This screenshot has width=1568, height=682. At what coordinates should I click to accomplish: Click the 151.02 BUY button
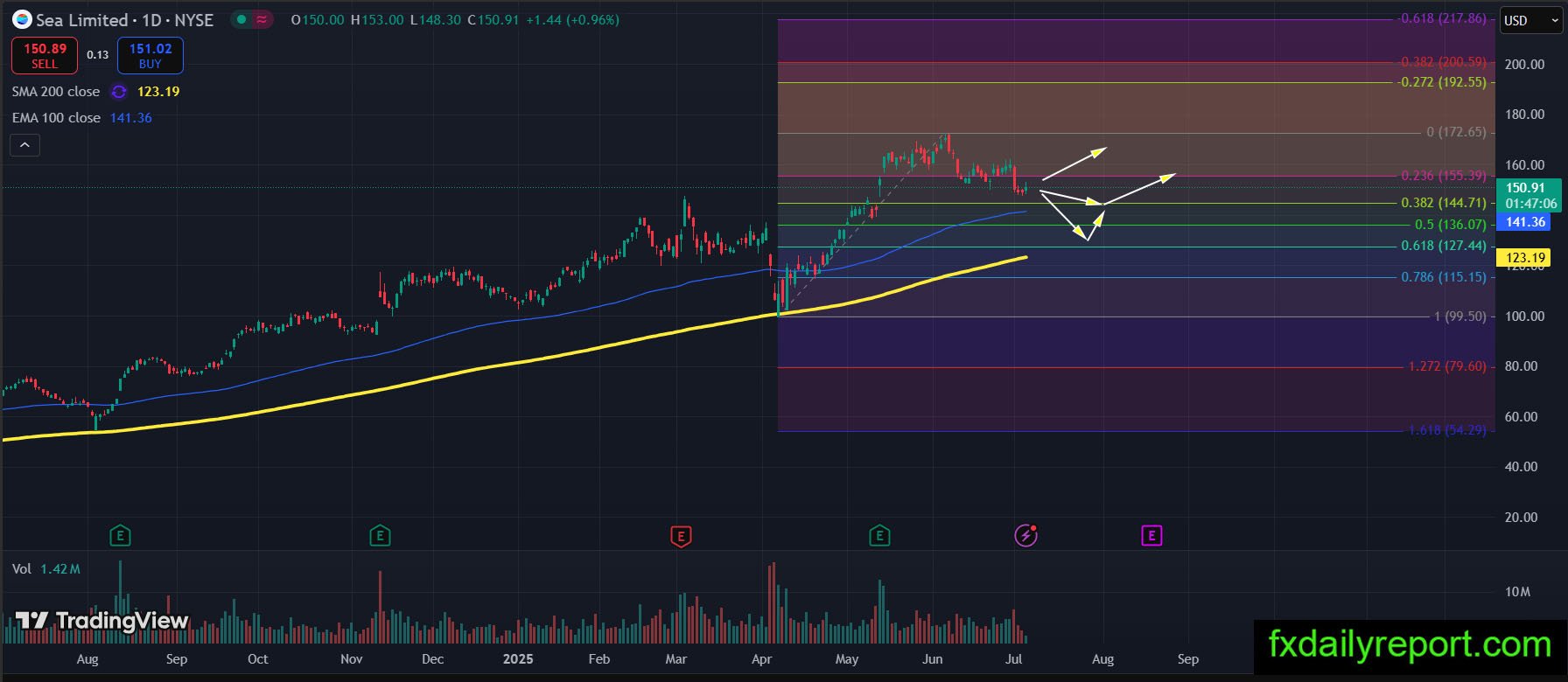[x=150, y=56]
